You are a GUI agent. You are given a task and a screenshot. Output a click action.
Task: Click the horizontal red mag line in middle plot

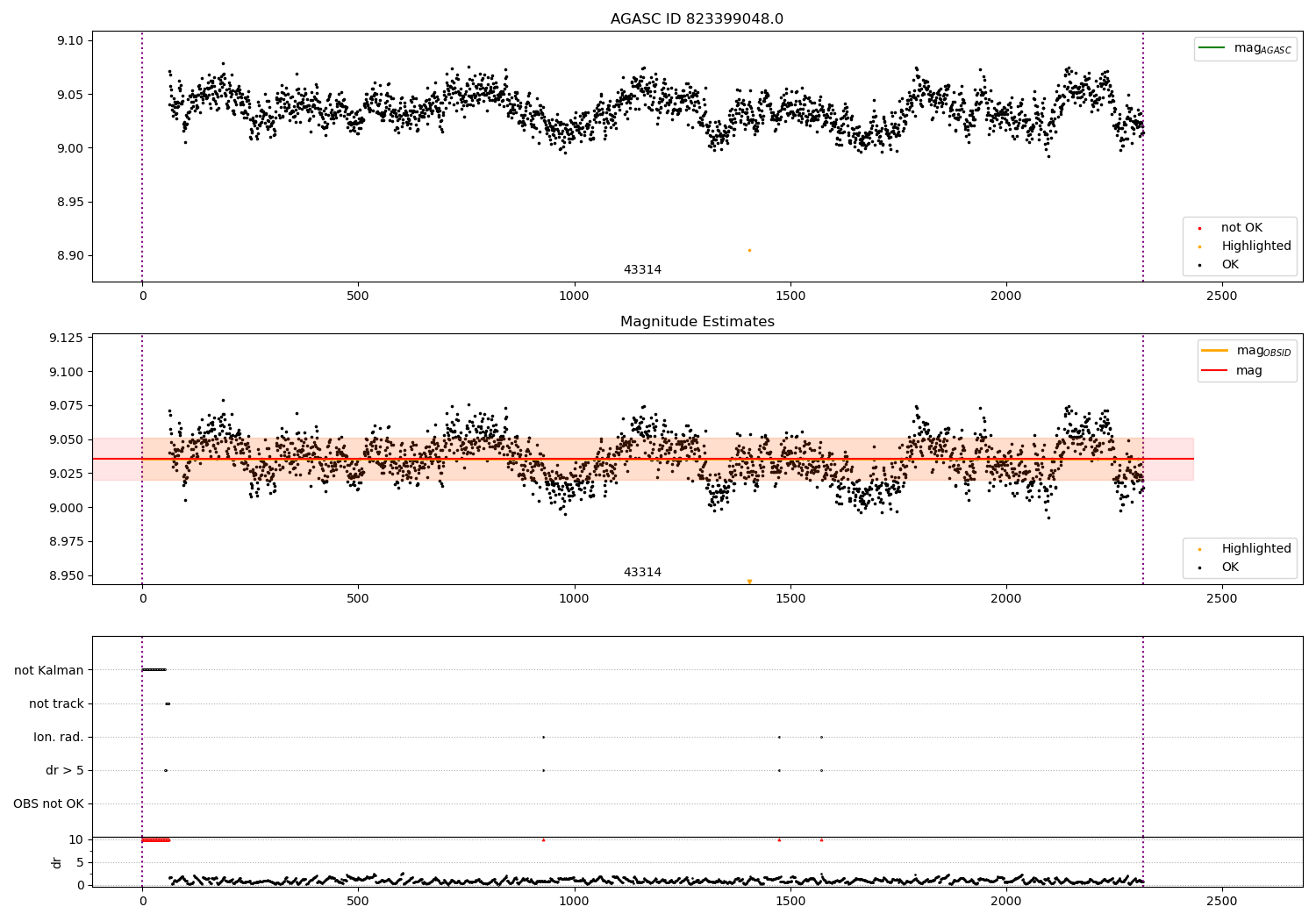pos(642,459)
